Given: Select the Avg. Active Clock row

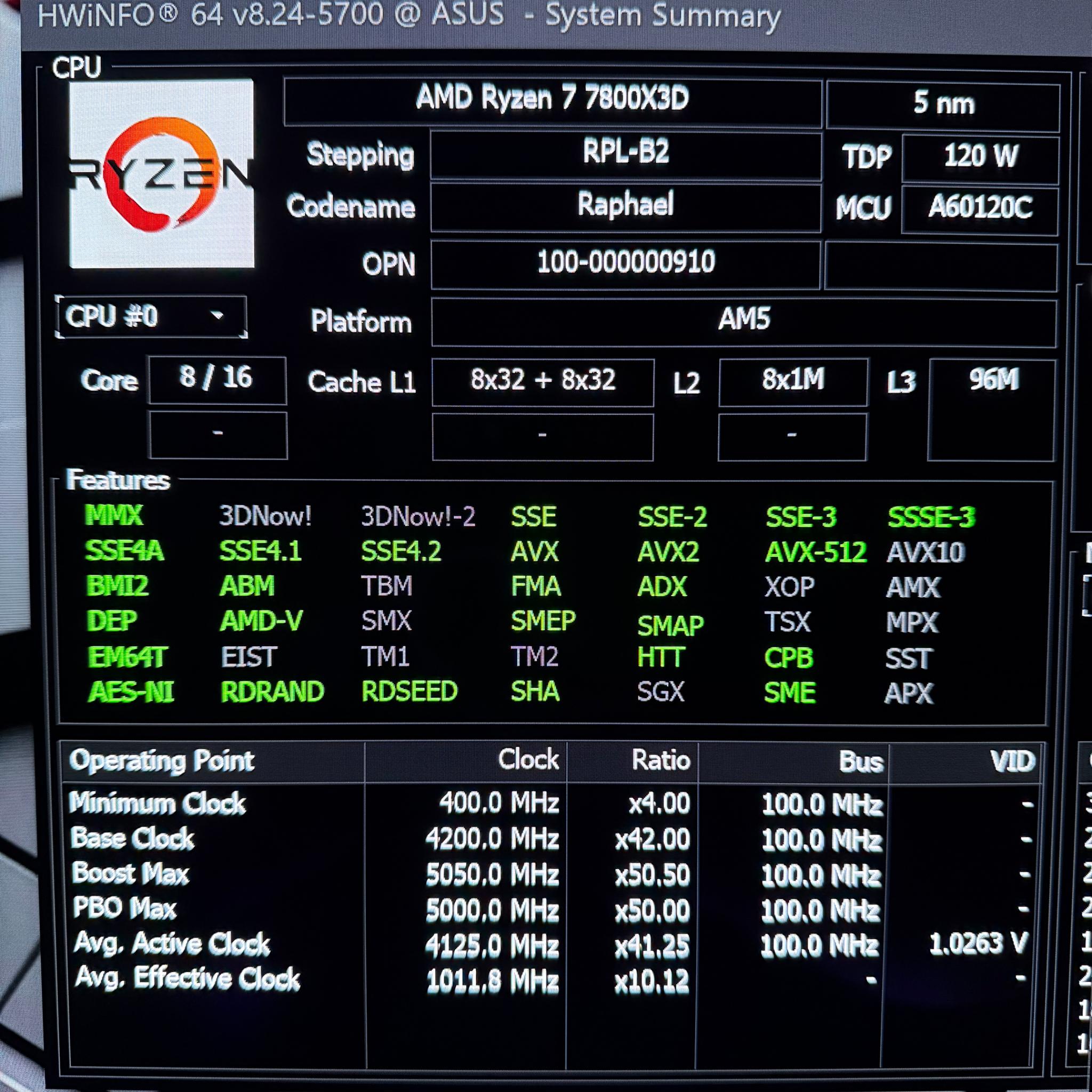Looking at the screenshot, I should tap(552, 944).
